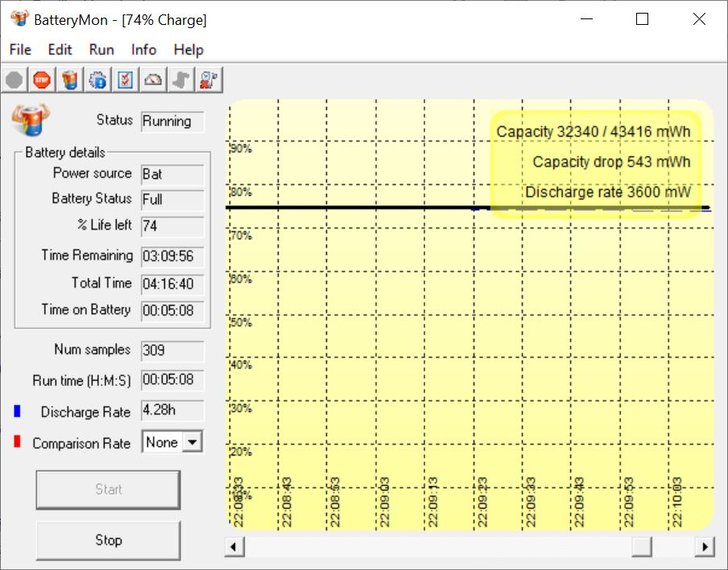The image size is (728, 570).
Task: Click the BatteryMon mascot logo beside Status
Action: (30, 120)
